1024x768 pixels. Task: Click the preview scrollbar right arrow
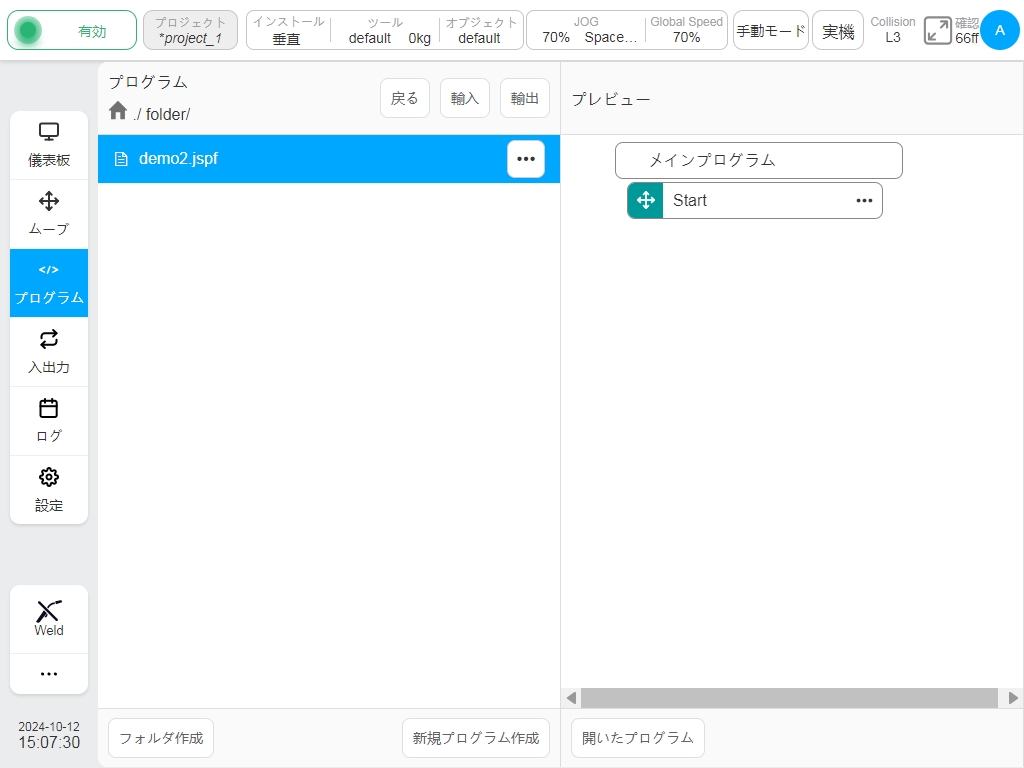(x=1013, y=698)
